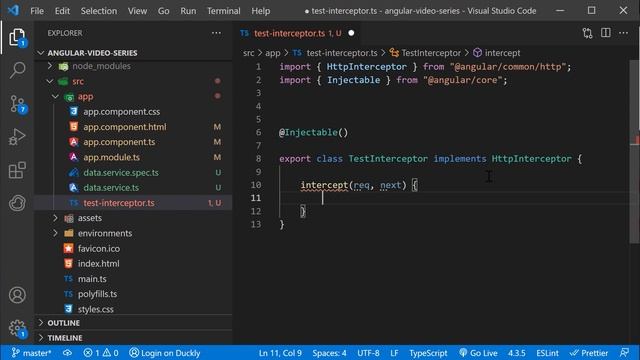This screenshot has width=640, height=360.
Task: Open Explorer views and more actions menu
Action: (x=216, y=33)
